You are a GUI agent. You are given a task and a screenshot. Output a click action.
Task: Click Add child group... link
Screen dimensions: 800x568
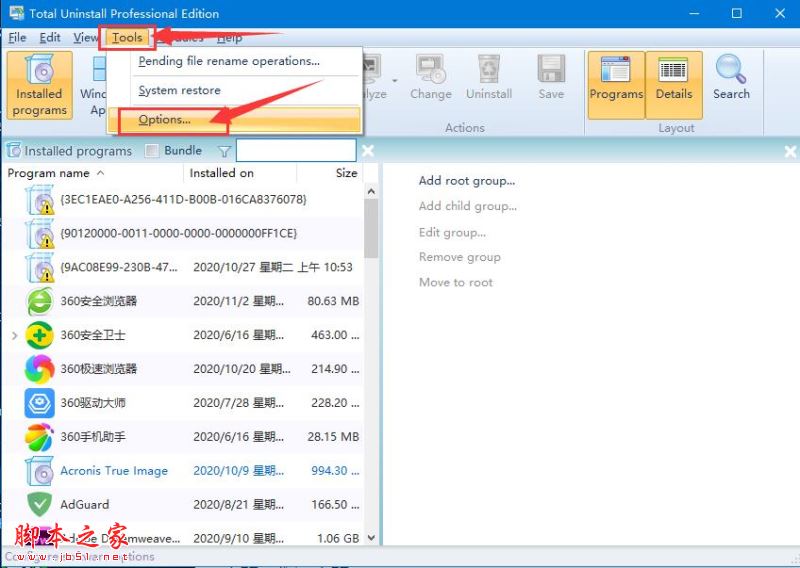coord(468,206)
